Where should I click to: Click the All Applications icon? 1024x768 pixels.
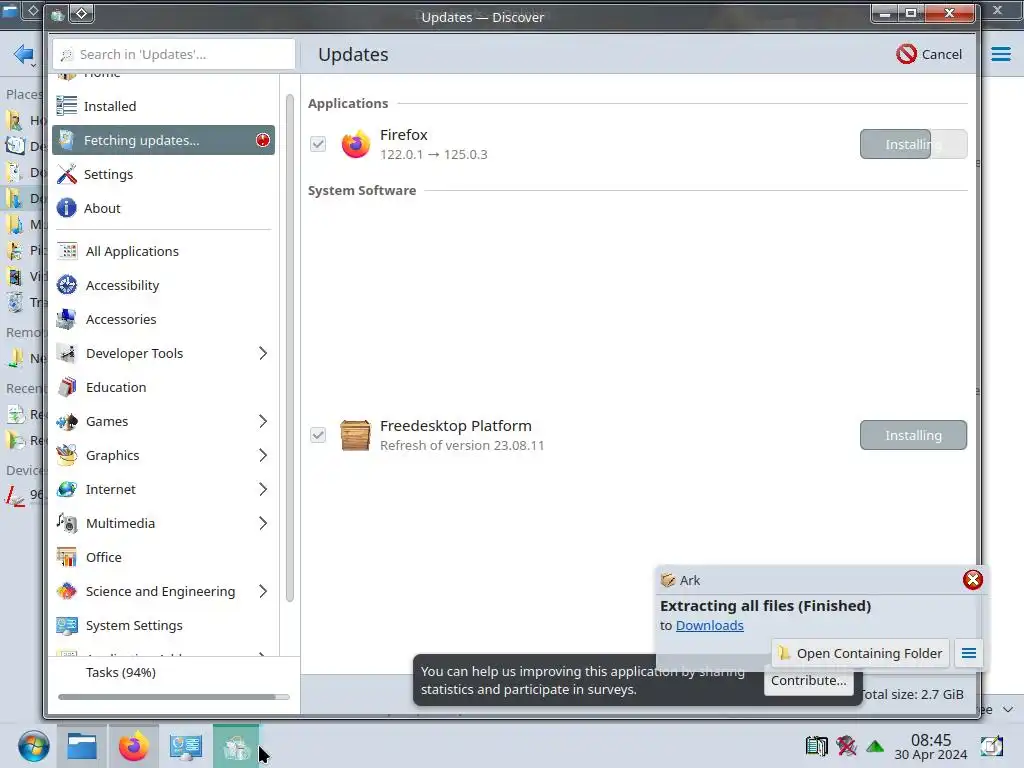[67, 251]
